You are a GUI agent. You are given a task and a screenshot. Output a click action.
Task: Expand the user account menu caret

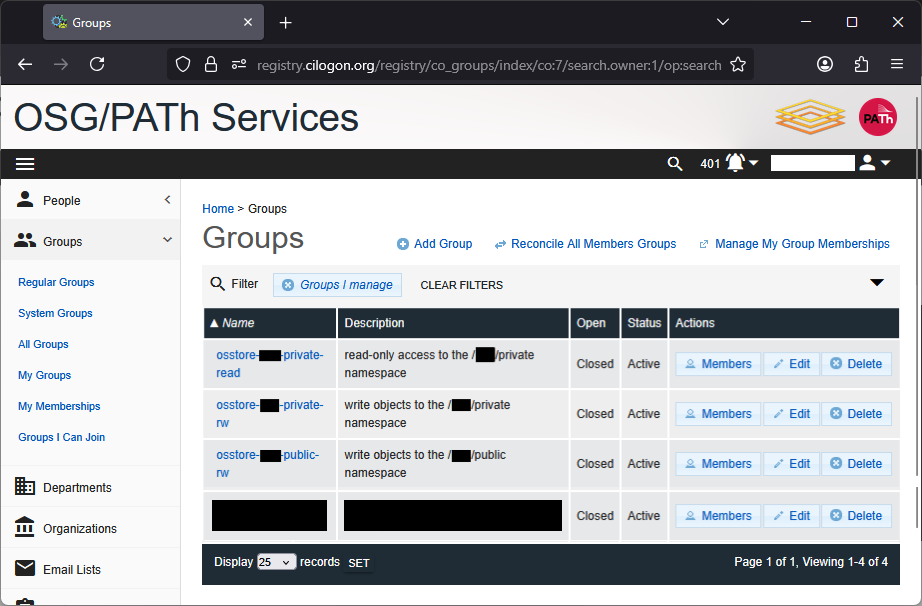(x=885, y=163)
